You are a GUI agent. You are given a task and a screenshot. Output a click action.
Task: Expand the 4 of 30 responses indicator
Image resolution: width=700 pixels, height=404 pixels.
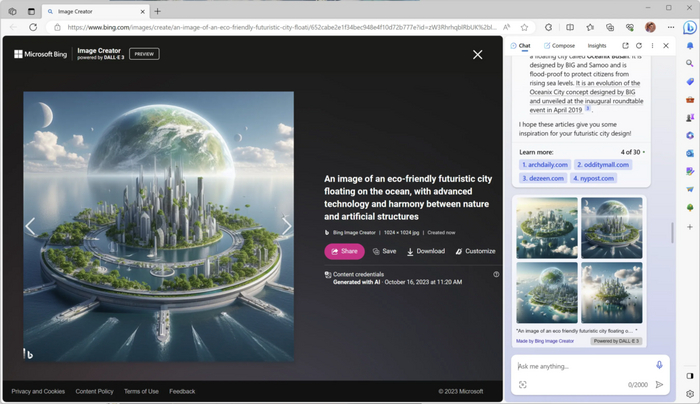(x=632, y=152)
